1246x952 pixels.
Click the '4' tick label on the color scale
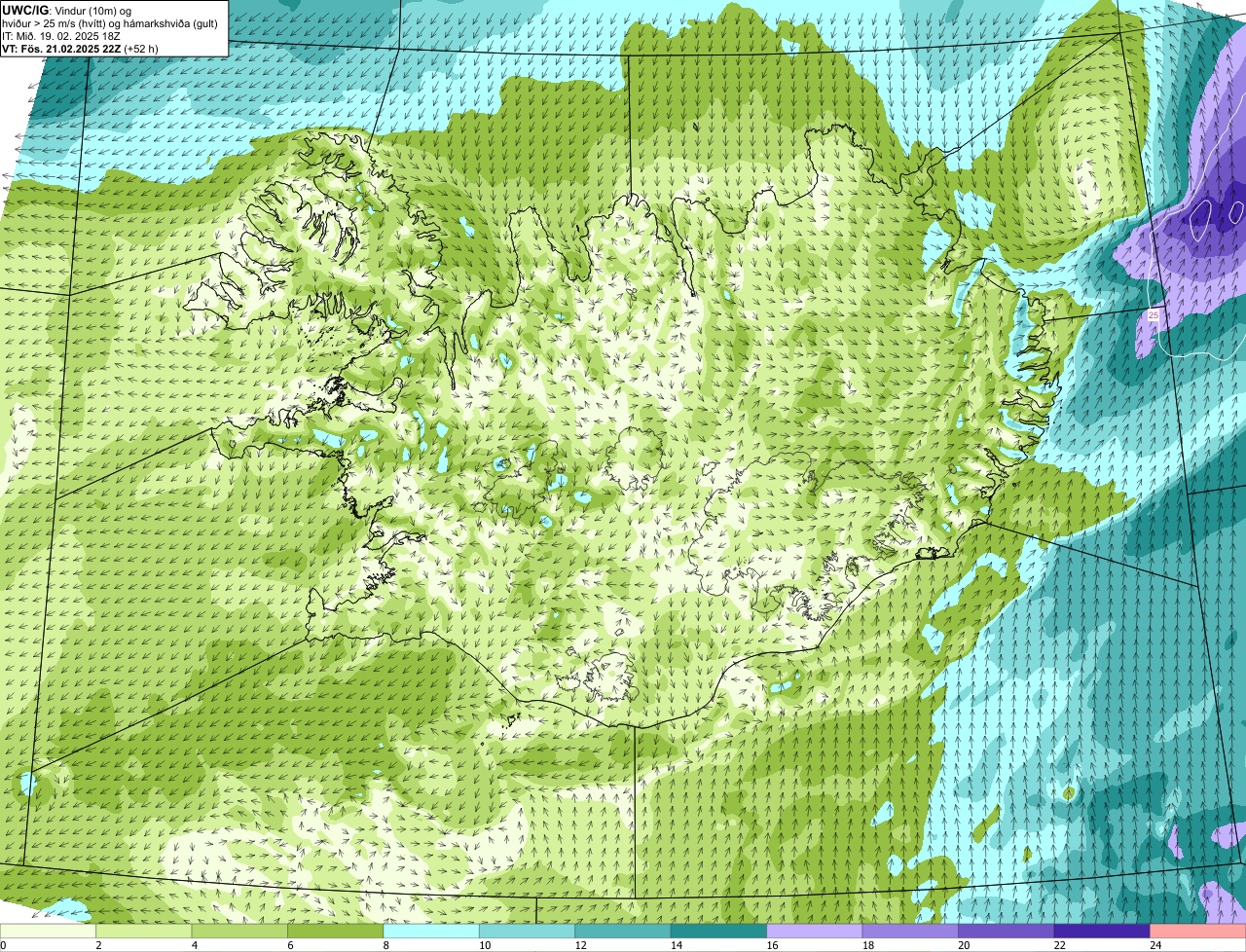tap(194, 944)
